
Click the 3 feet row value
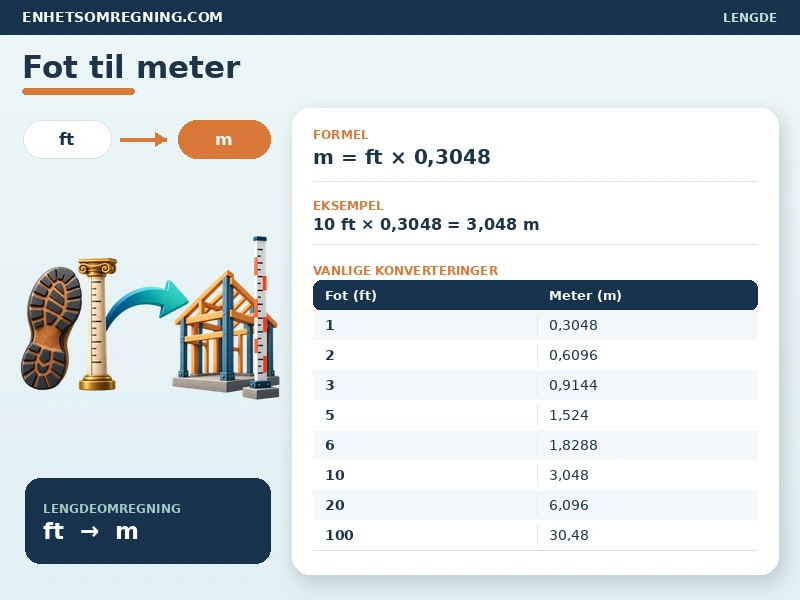coord(330,385)
